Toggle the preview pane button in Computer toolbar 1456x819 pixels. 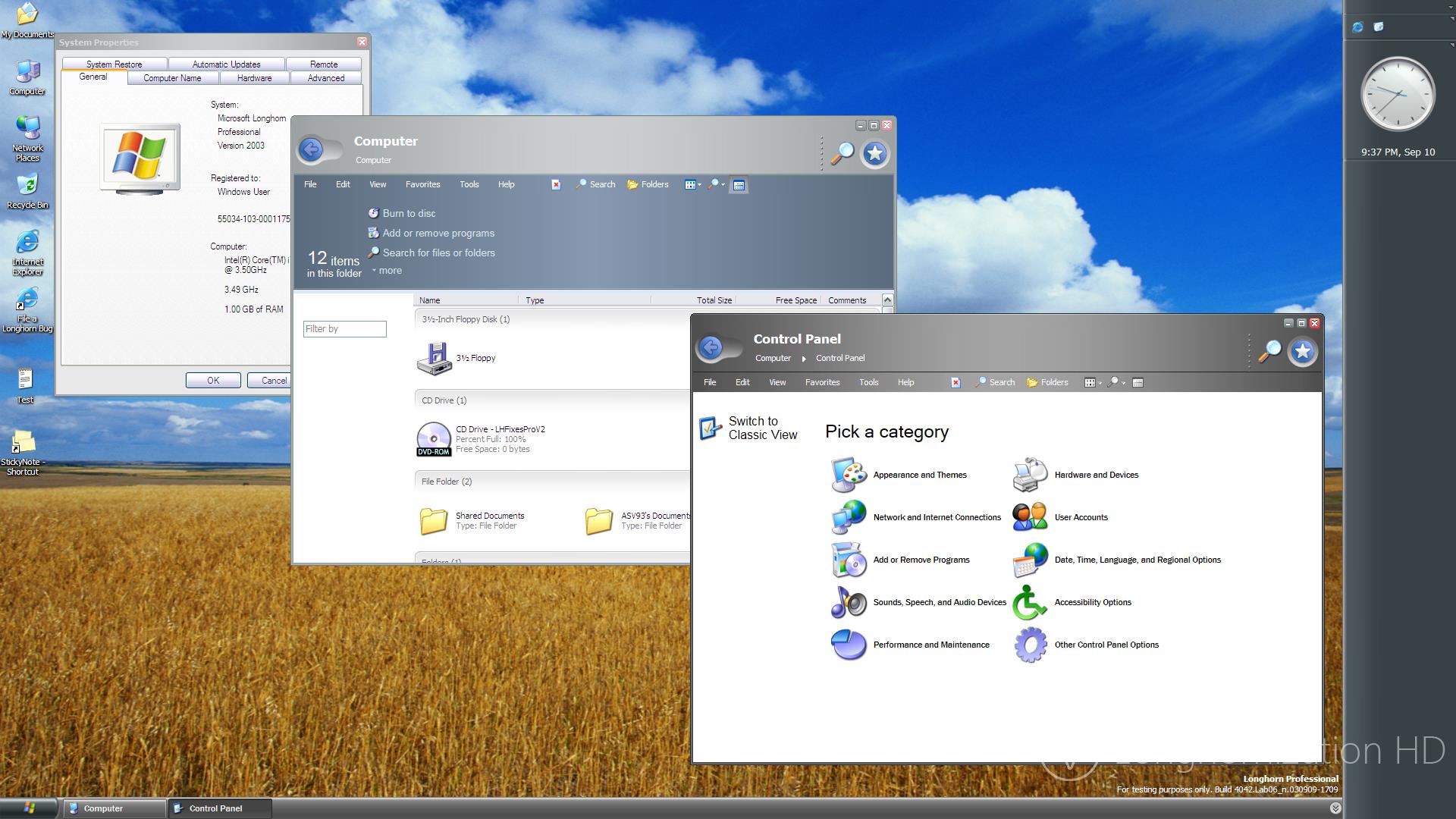point(739,184)
